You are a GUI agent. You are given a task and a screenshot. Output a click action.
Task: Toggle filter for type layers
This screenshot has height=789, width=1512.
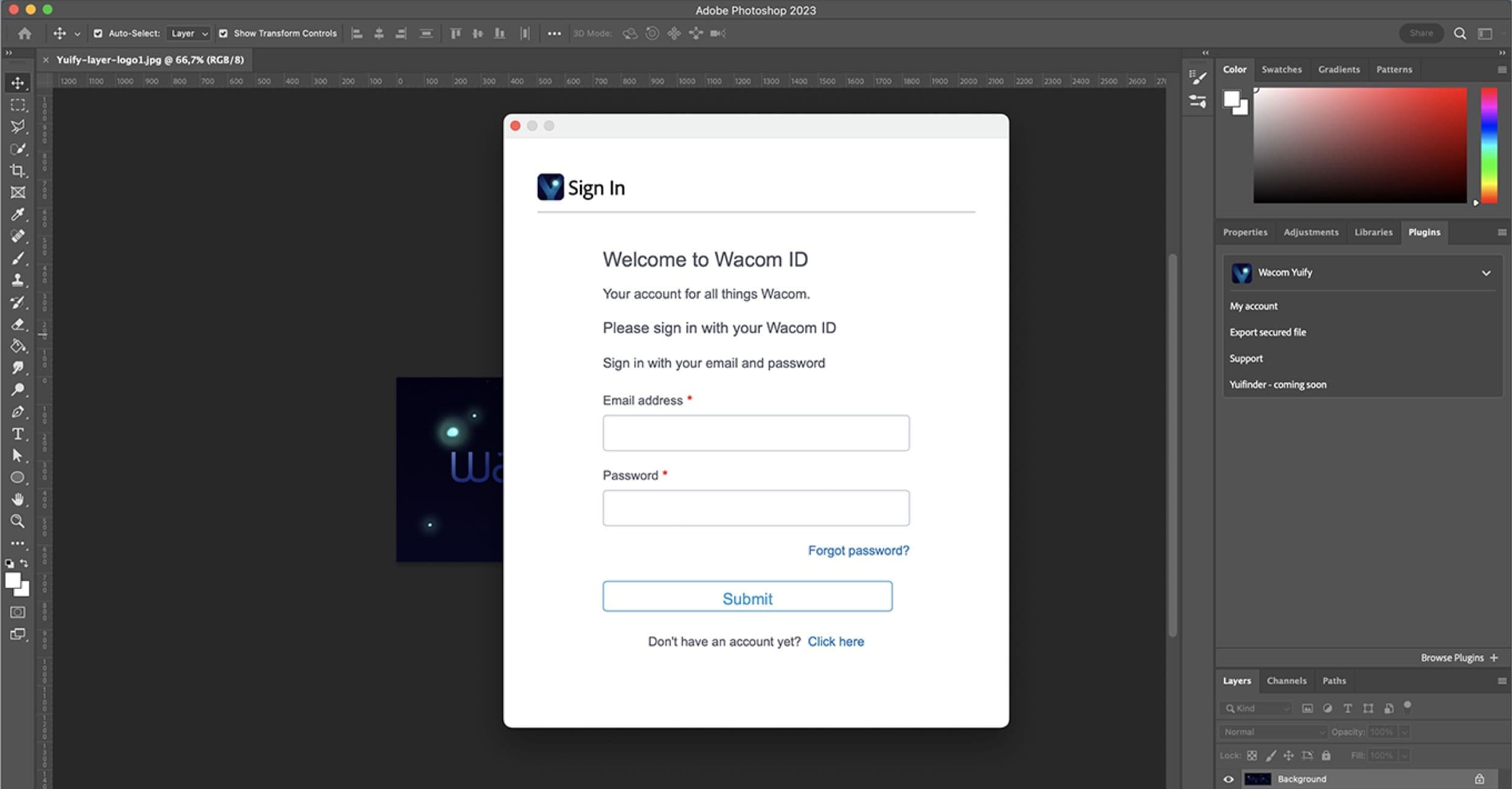click(x=1347, y=708)
